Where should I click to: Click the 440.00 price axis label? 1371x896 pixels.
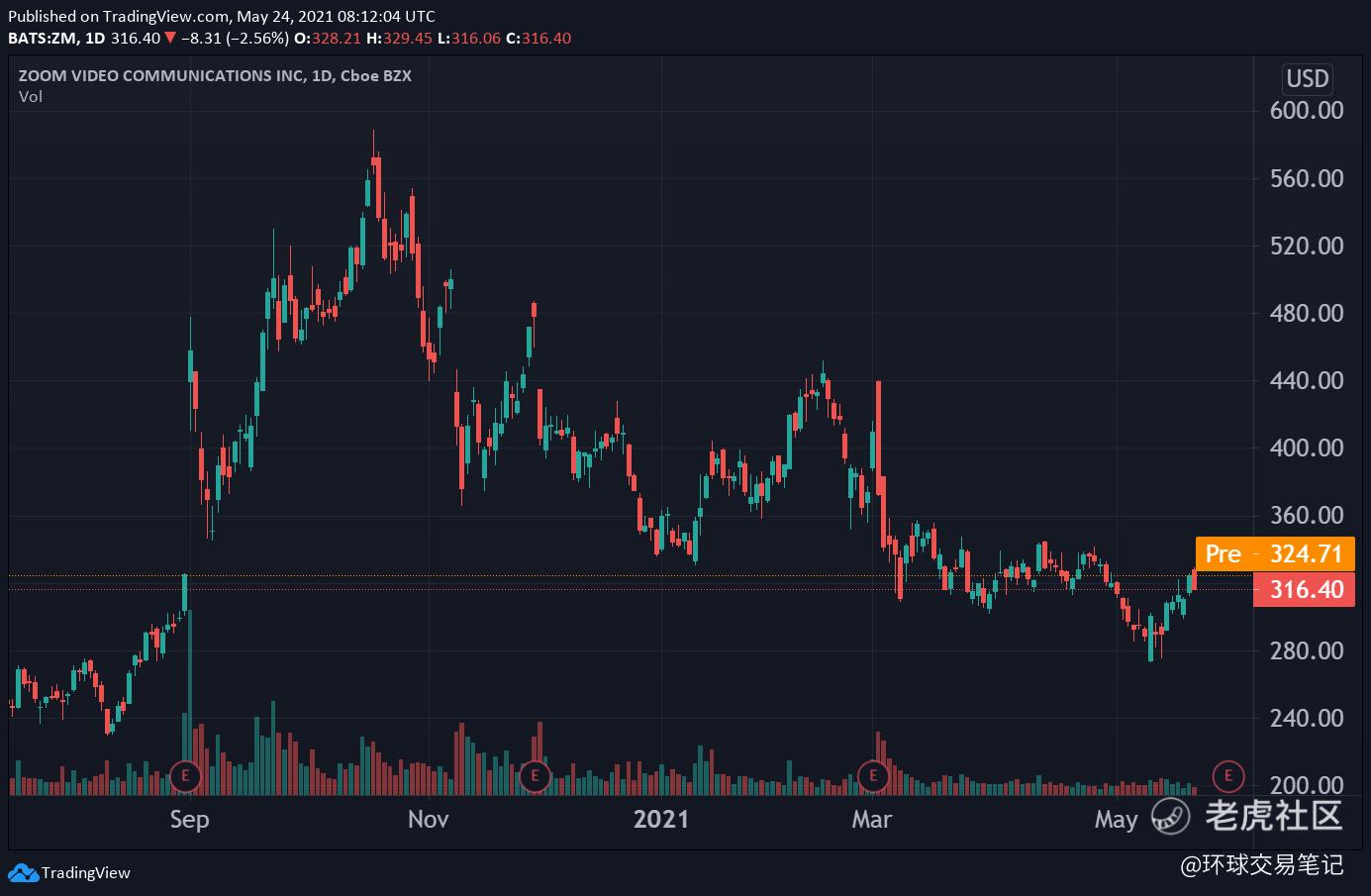1307,380
